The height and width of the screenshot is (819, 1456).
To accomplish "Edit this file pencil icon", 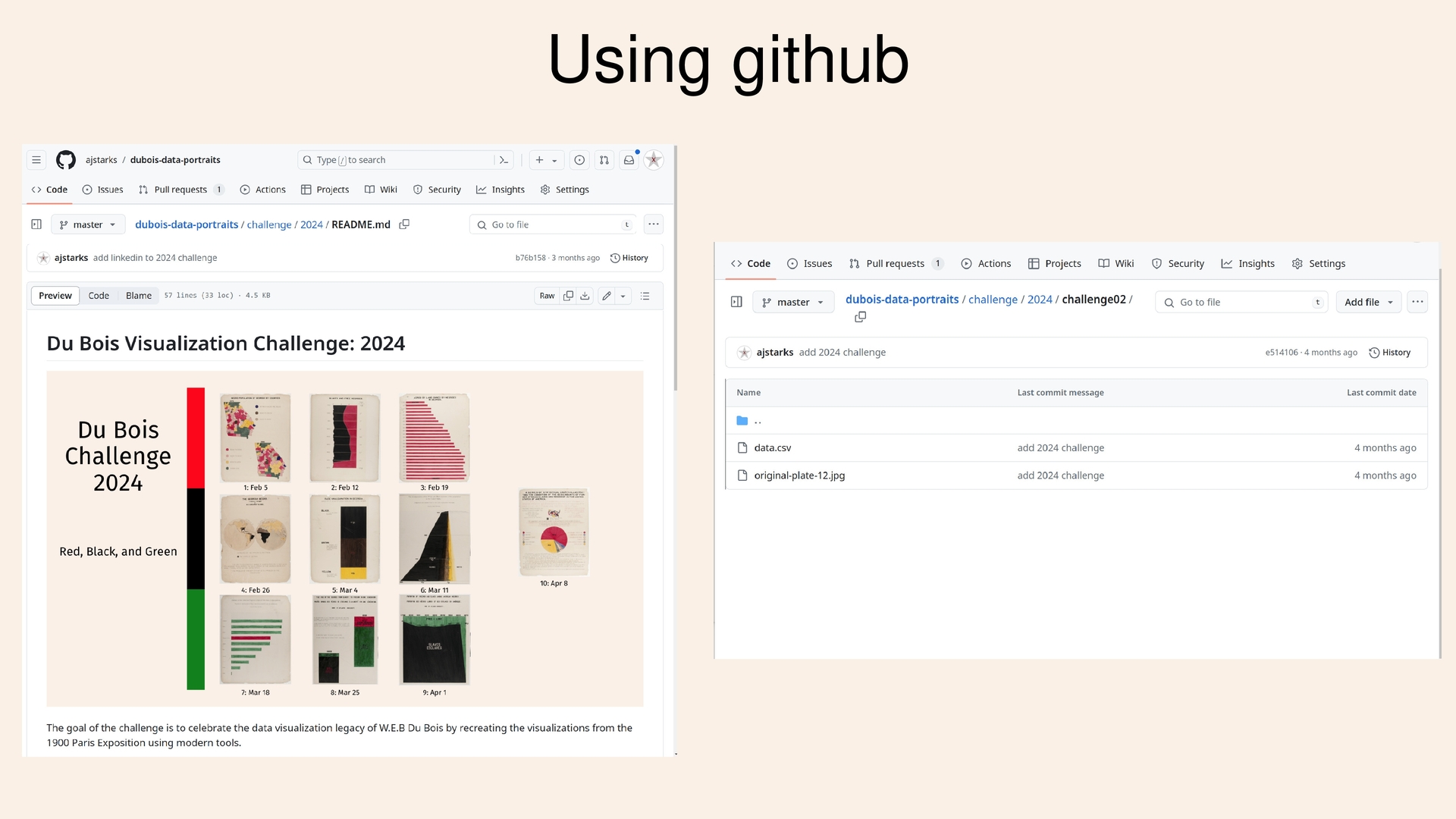I will coord(607,296).
